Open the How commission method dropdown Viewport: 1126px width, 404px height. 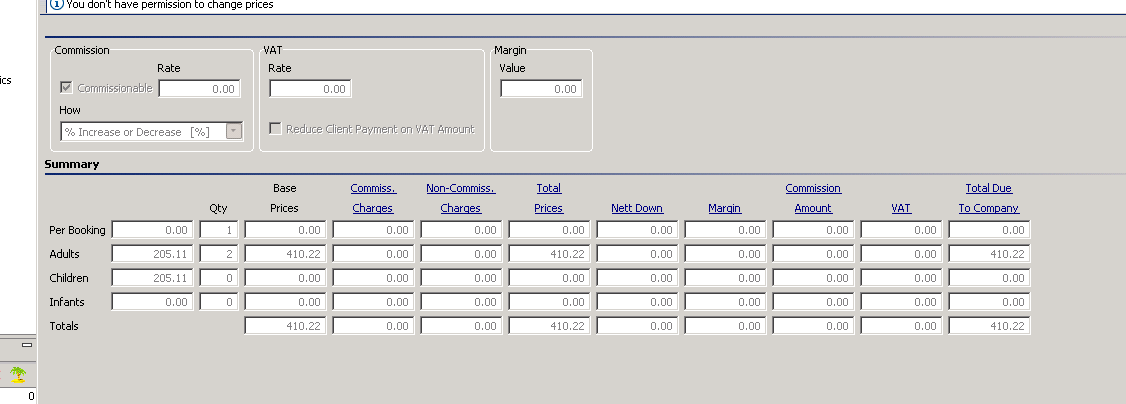(233, 131)
